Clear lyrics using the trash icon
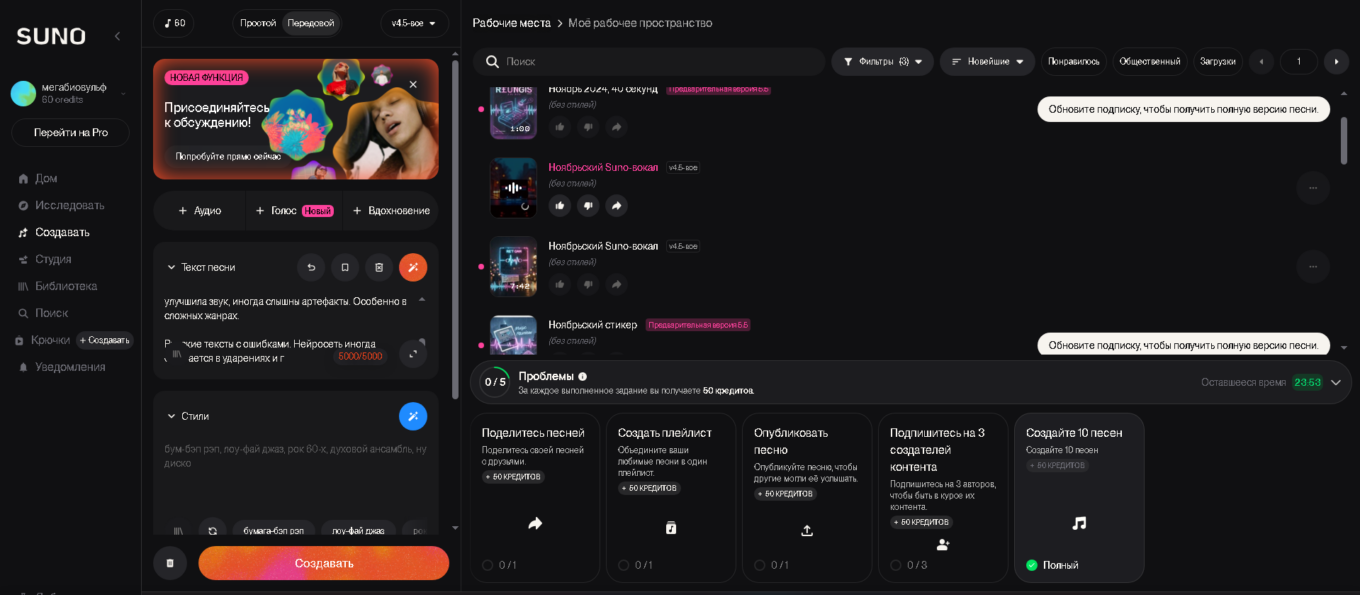The width and height of the screenshot is (1360, 595). [x=379, y=267]
